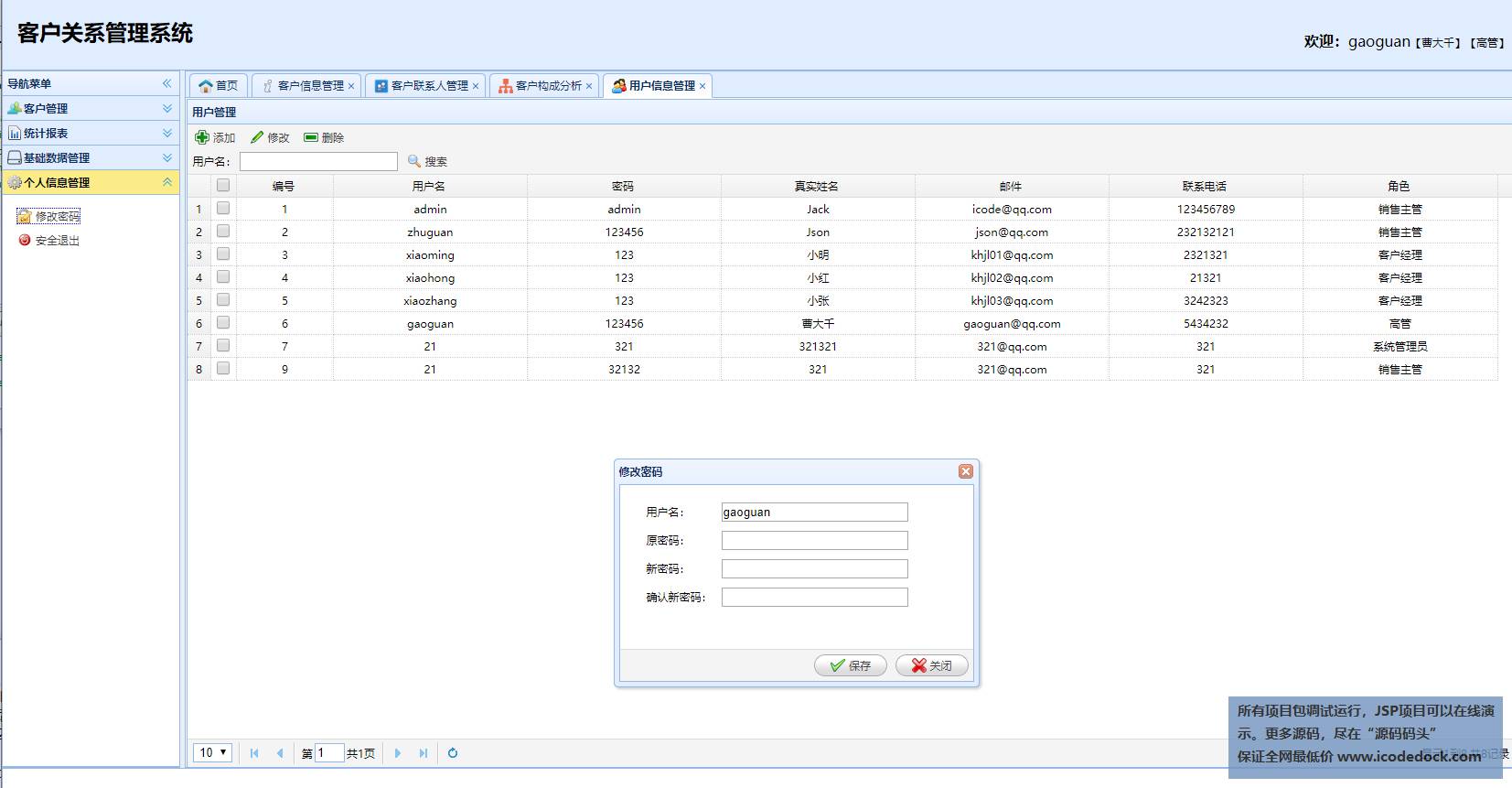The image size is (1512, 788).
Task: Click the green Add user icon
Action: pyautogui.click(x=202, y=137)
